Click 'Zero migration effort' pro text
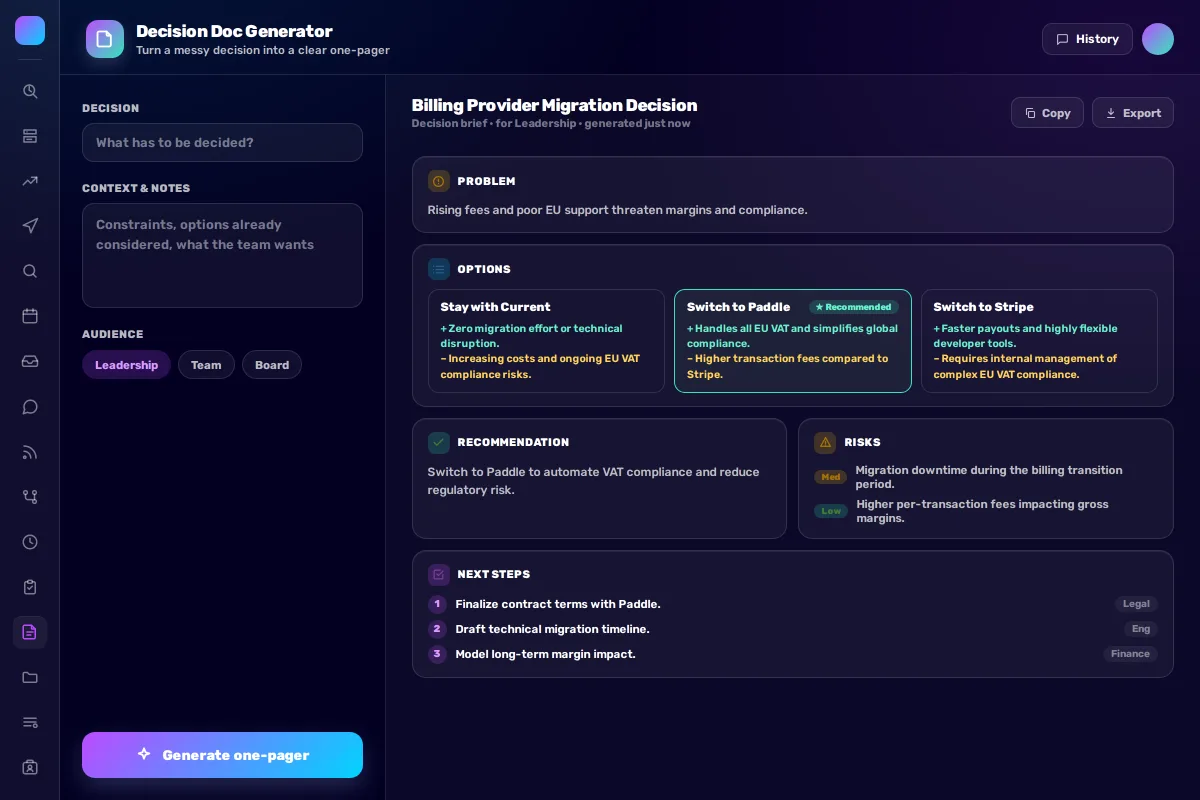 point(531,336)
